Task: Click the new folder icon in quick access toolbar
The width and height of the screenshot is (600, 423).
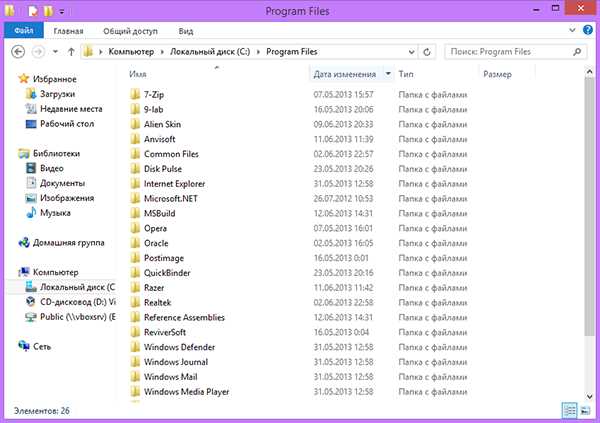Action: (x=48, y=11)
